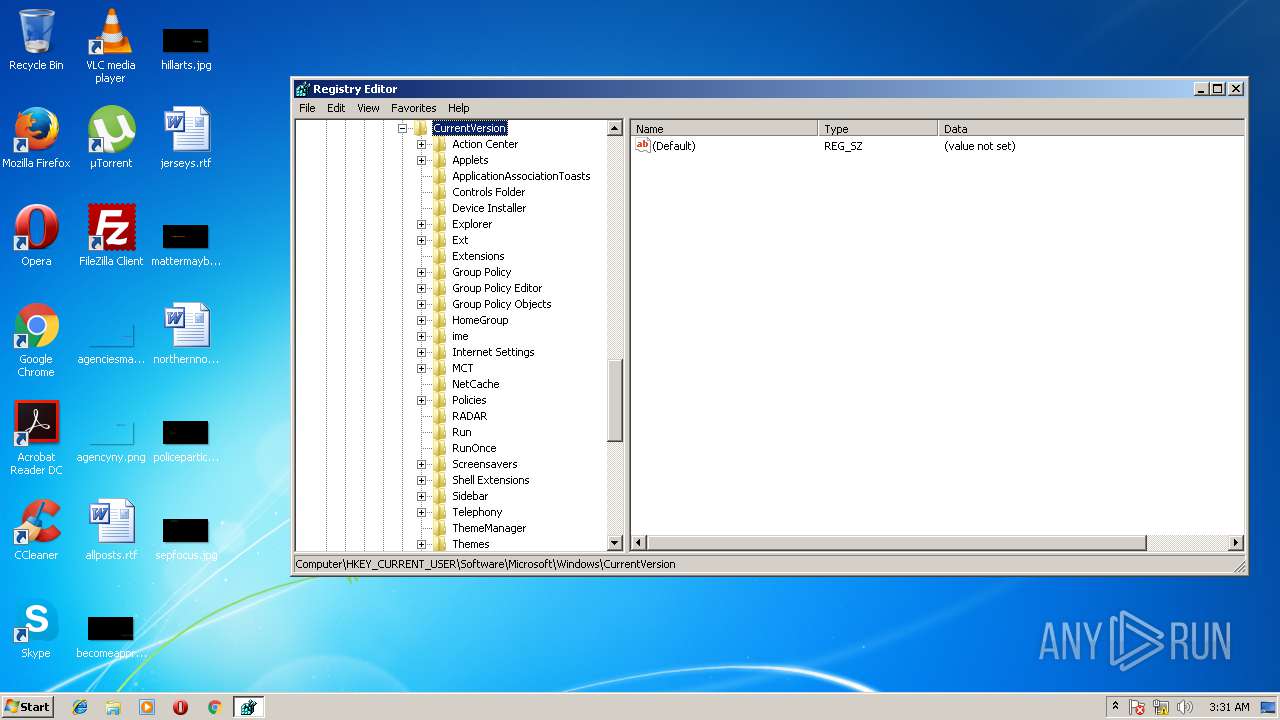Viewport: 1280px width, 720px height.
Task: Open Google Chrome desktop shortcut
Action: click(x=36, y=340)
